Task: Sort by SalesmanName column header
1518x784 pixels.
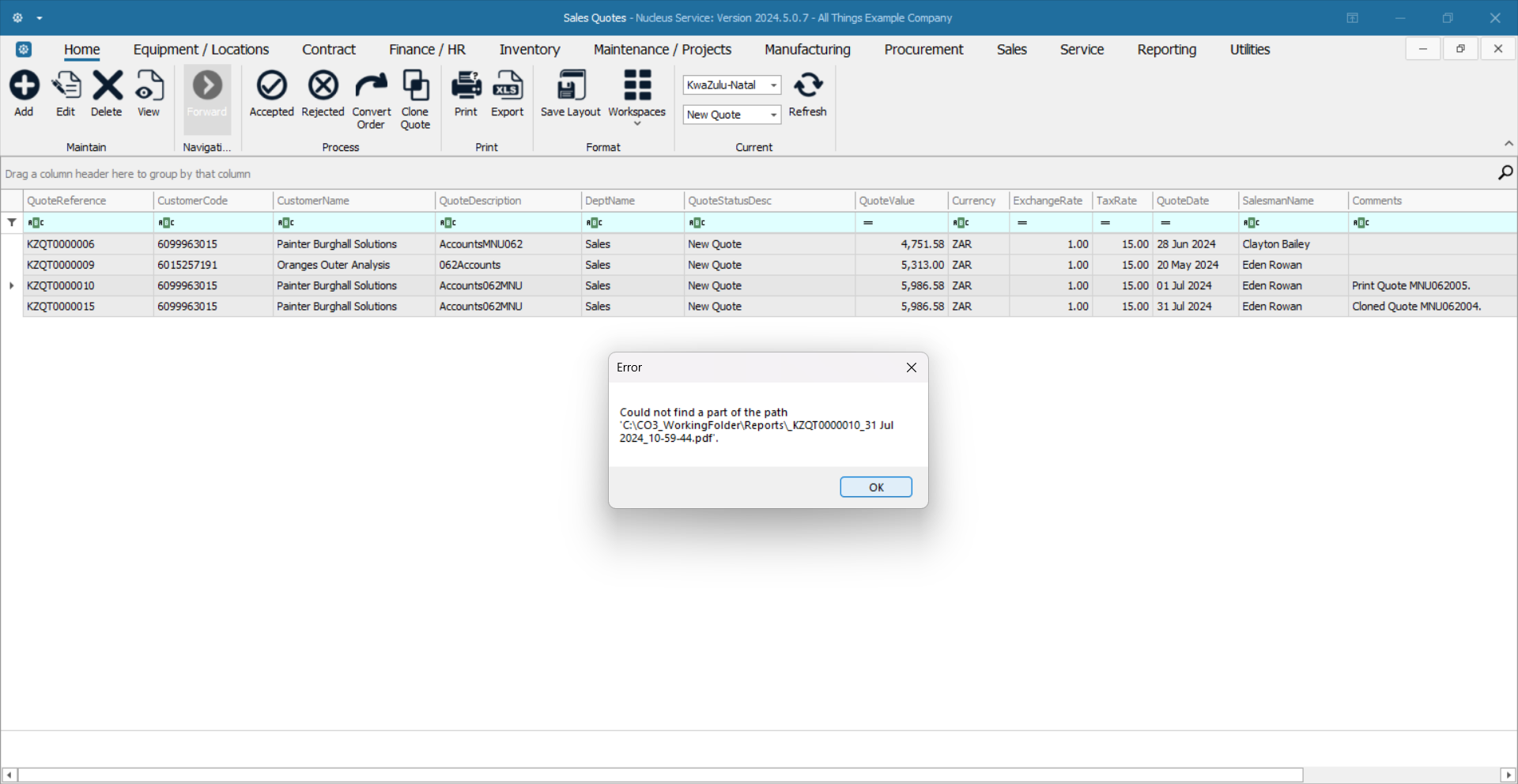Action: 1293,201
